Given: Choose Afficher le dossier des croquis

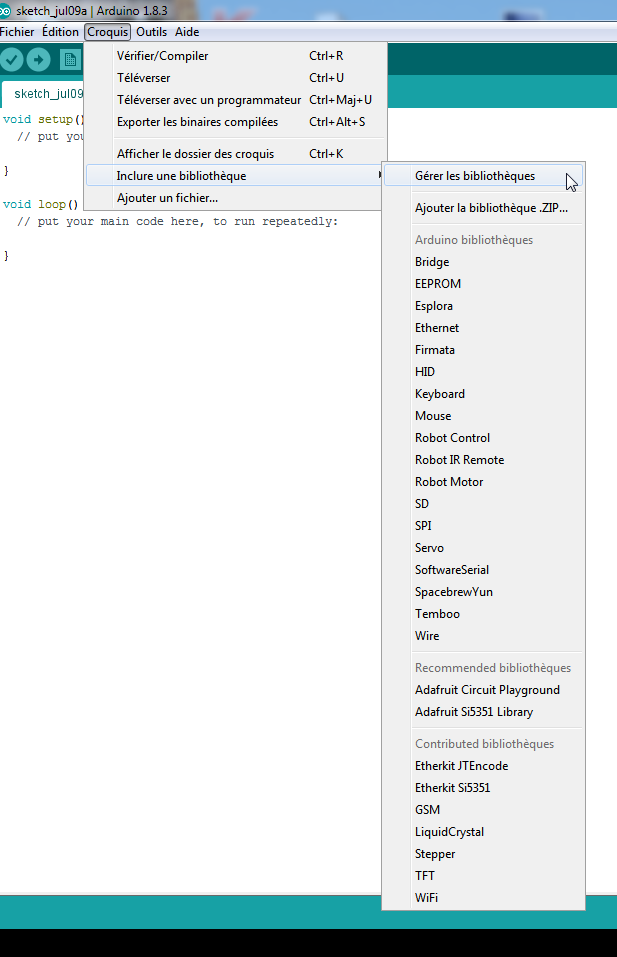Looking at the screenshot, I should [236, 154].
